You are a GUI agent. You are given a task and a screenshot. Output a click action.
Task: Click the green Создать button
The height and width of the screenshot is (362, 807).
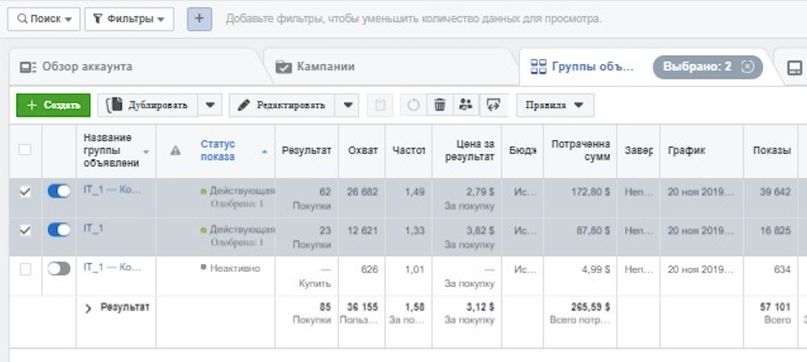[x=53, y=105]
